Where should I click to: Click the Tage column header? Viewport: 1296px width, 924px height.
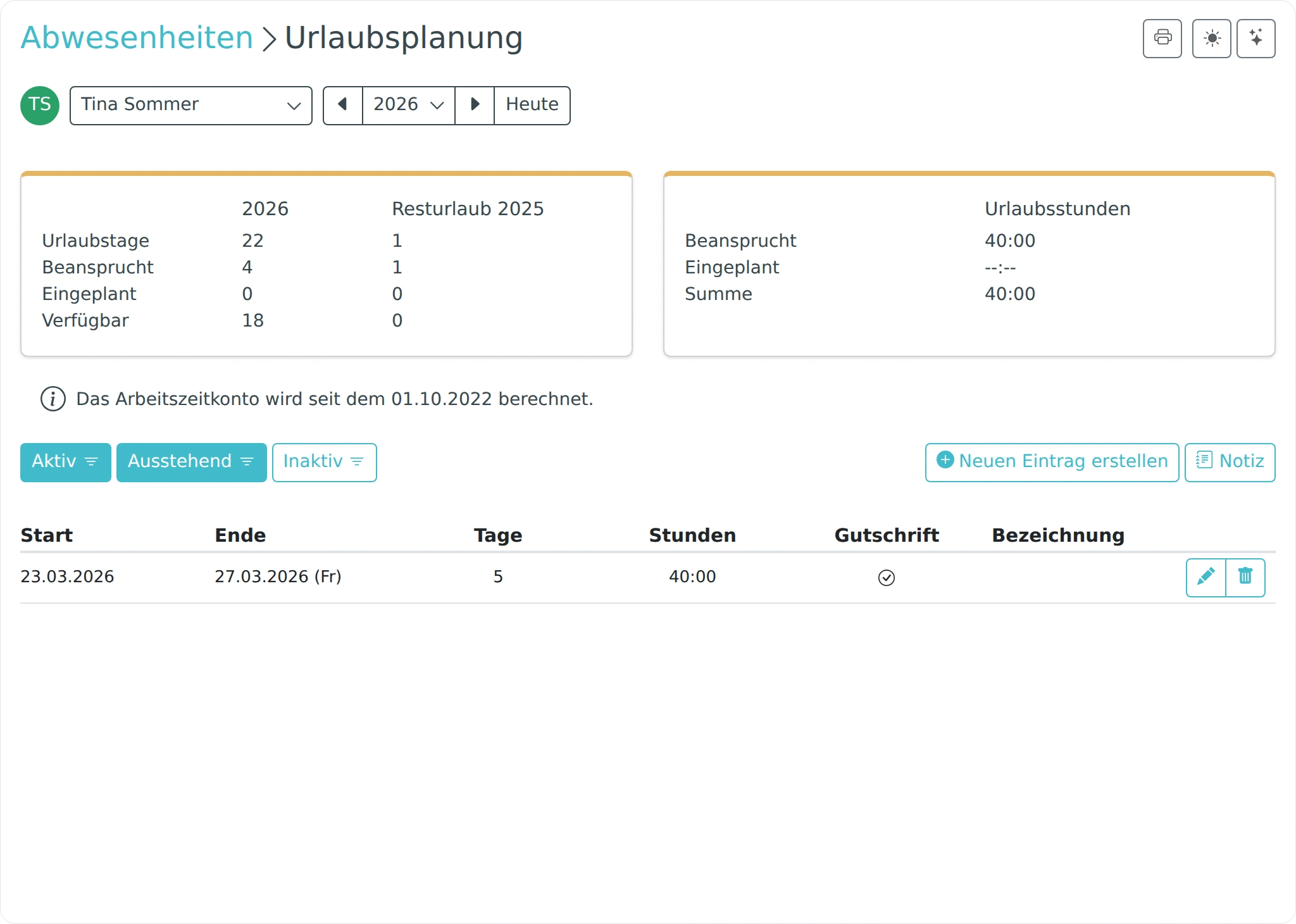[498, 535]
